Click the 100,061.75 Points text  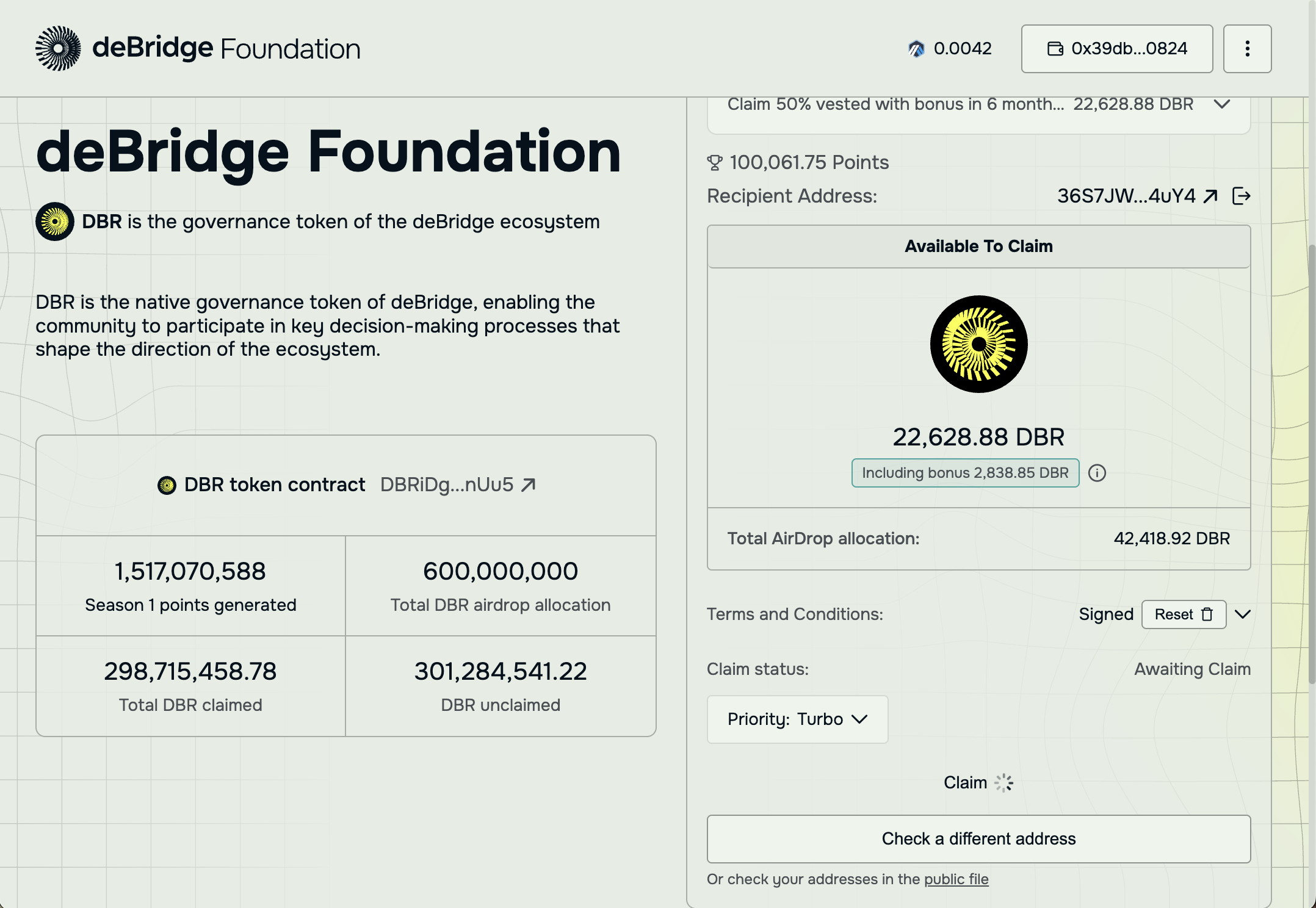tap(809, 162)
